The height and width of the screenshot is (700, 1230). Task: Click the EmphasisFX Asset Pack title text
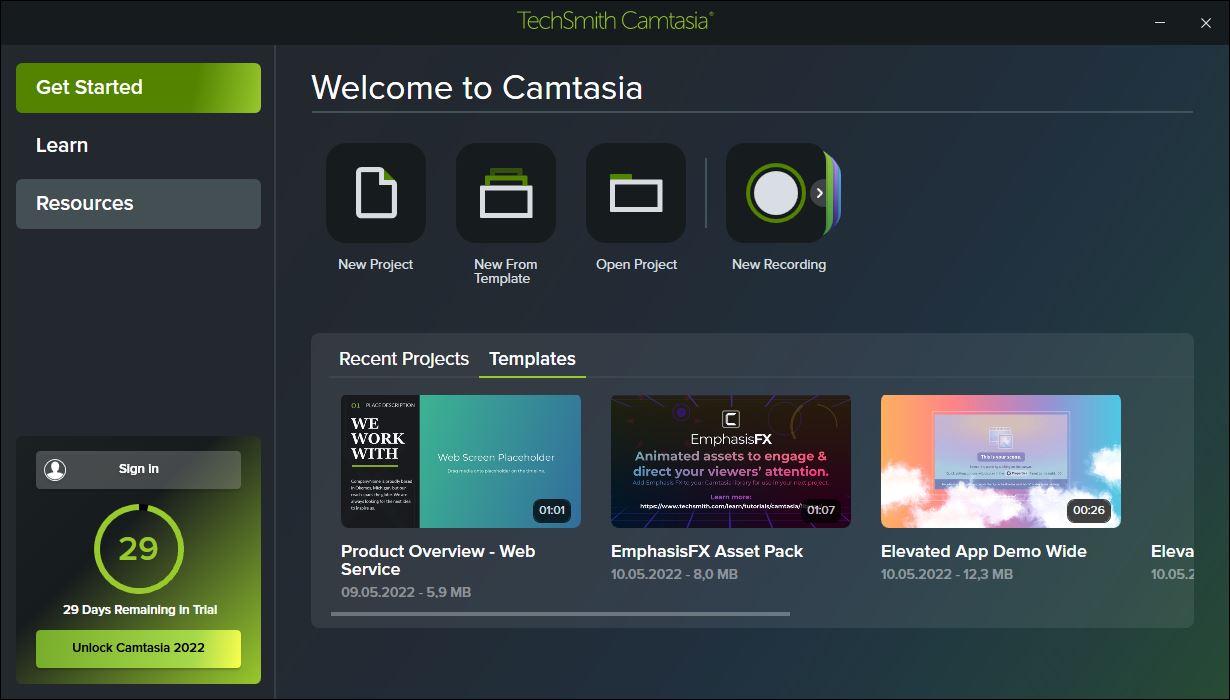(x=707, y=551)
